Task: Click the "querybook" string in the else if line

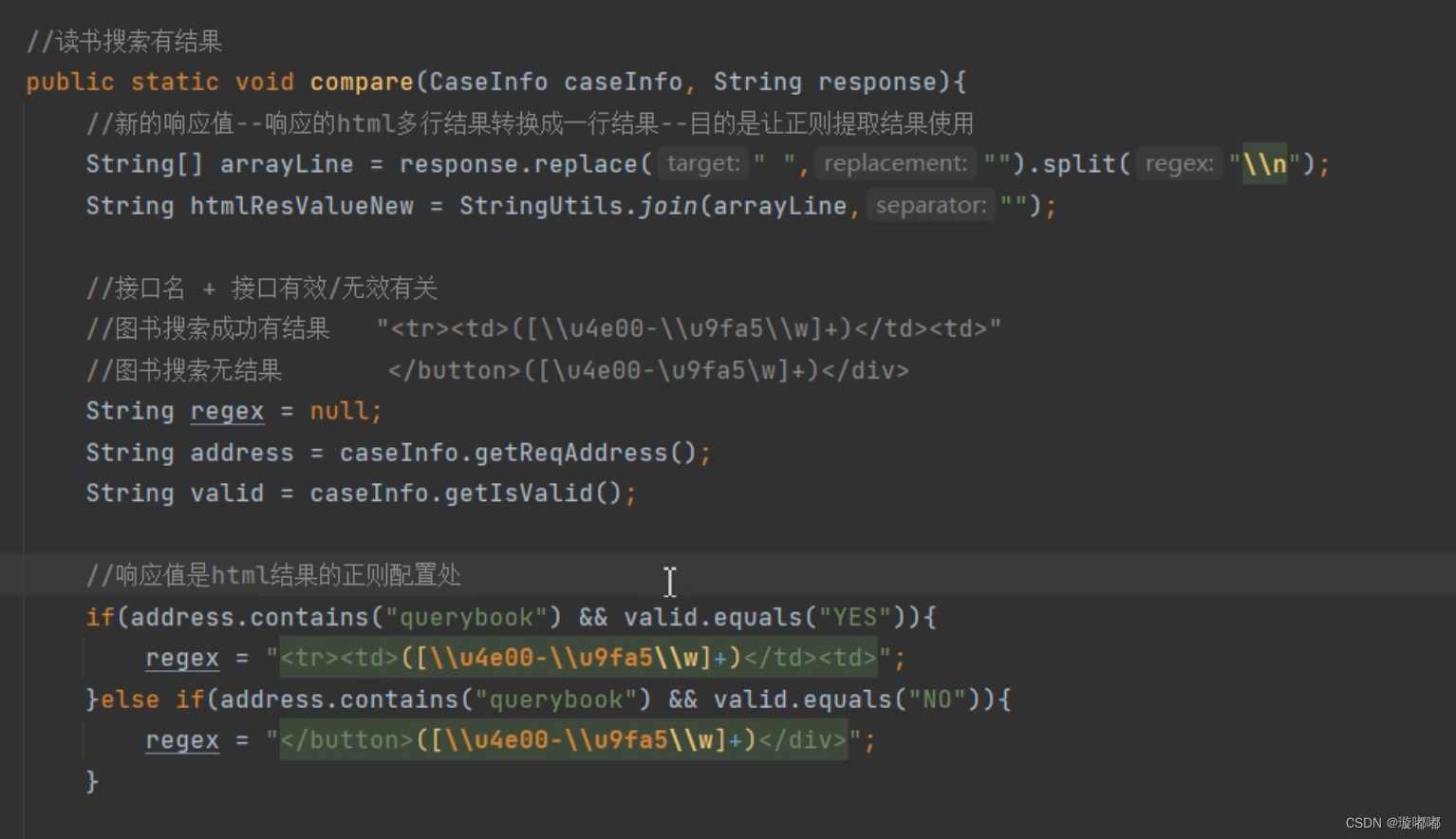Action: point(556,699)
